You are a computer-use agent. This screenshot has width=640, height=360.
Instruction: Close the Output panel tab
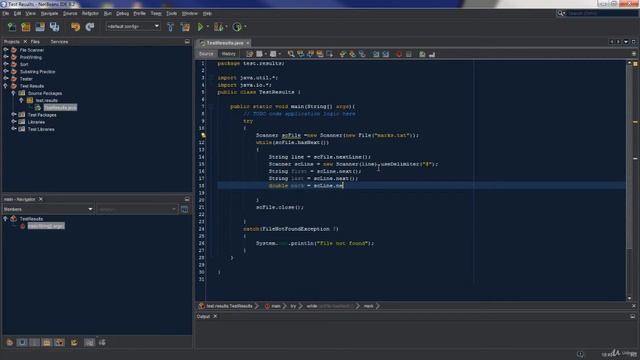215,316
